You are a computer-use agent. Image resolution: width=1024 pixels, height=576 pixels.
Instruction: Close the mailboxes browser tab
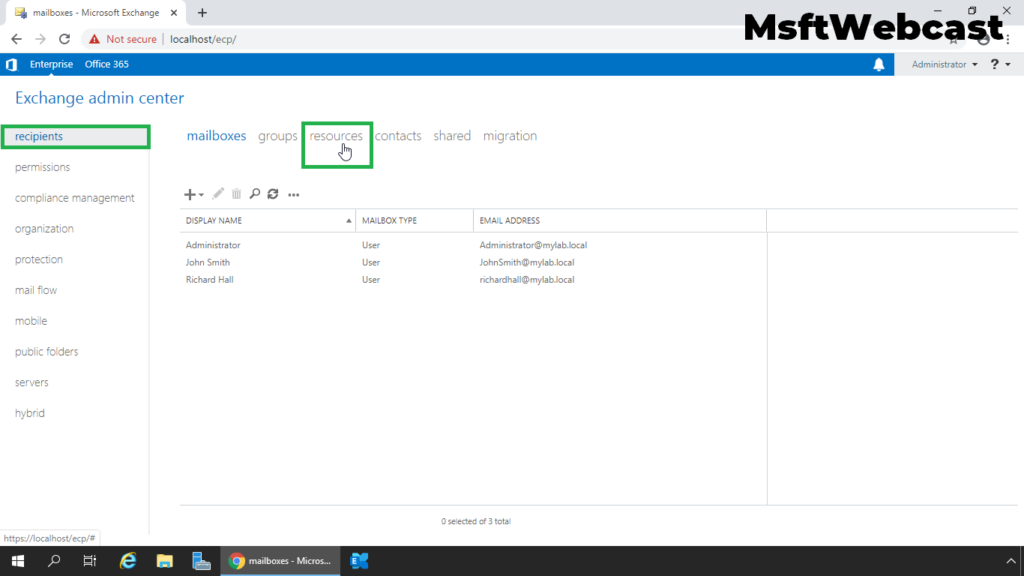[174, 12]
